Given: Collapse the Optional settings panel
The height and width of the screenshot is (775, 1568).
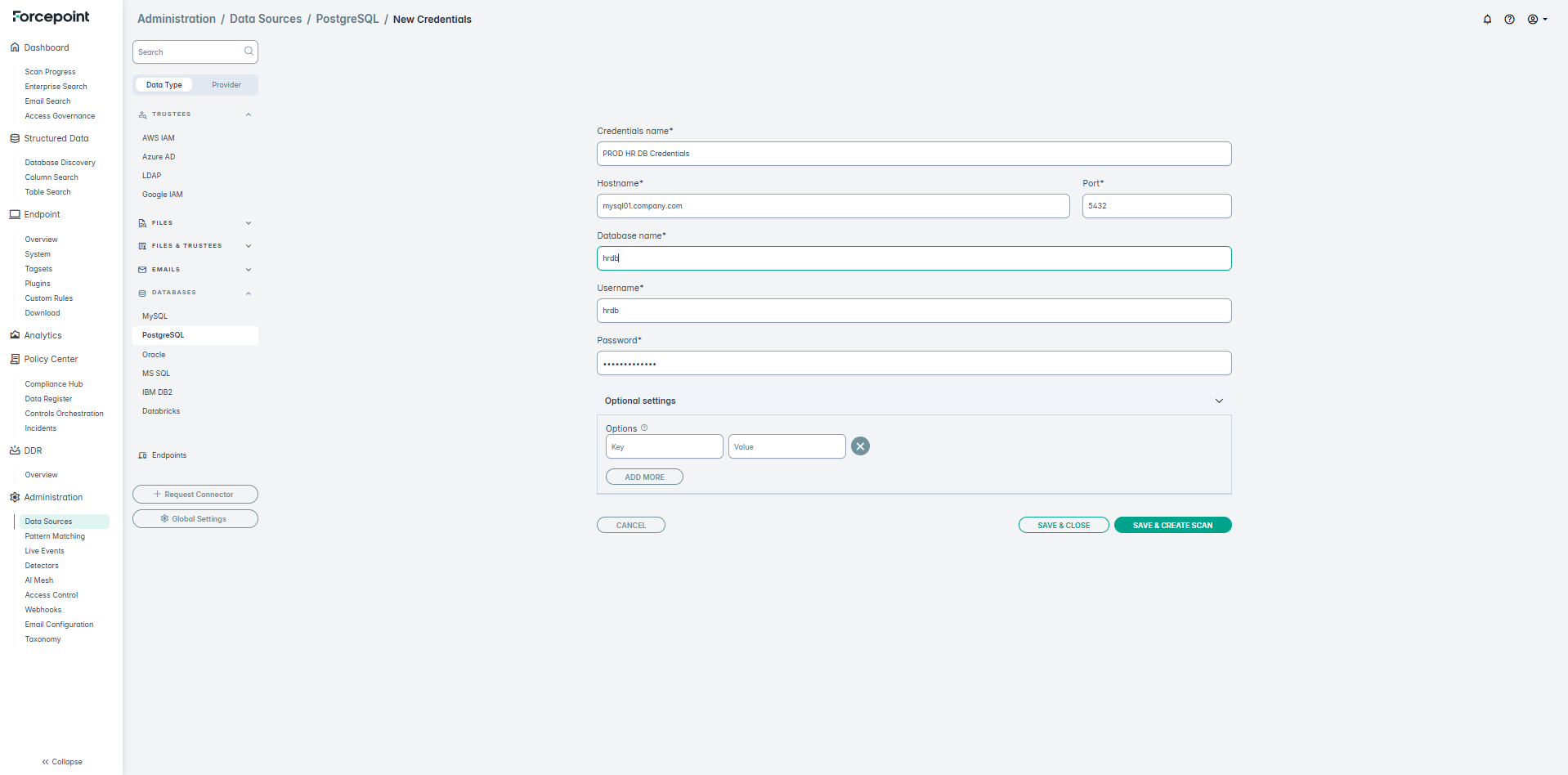Looking at the screenshot, I should point(1218,401).
